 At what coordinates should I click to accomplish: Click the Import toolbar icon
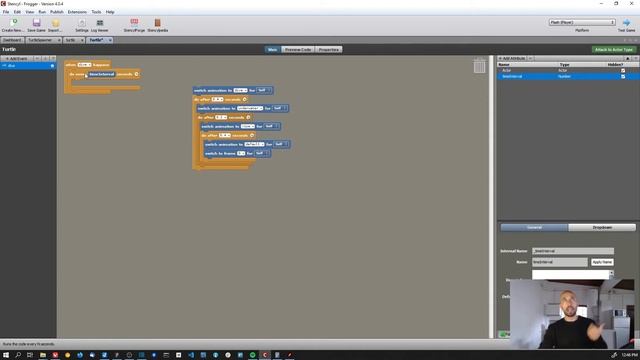(55, 24)
